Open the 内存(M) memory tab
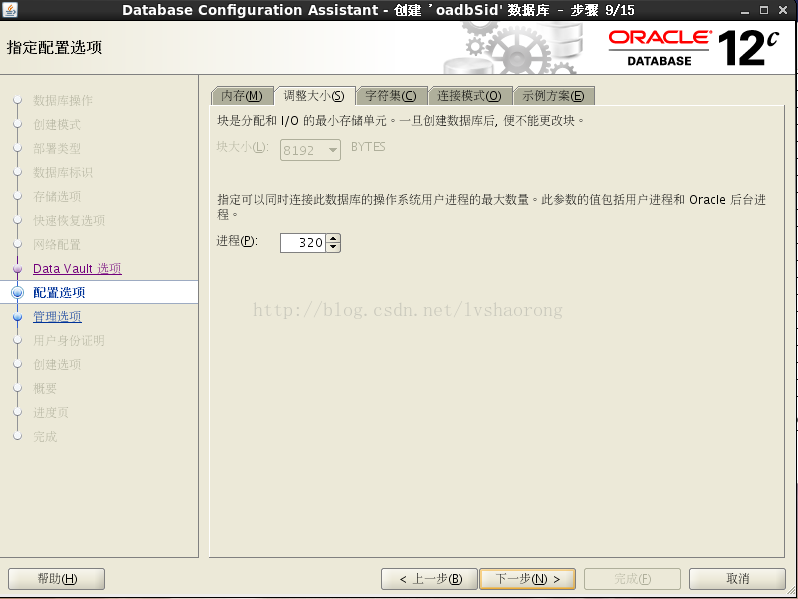This screenshot has height=599, width=798. coord(242,96)
